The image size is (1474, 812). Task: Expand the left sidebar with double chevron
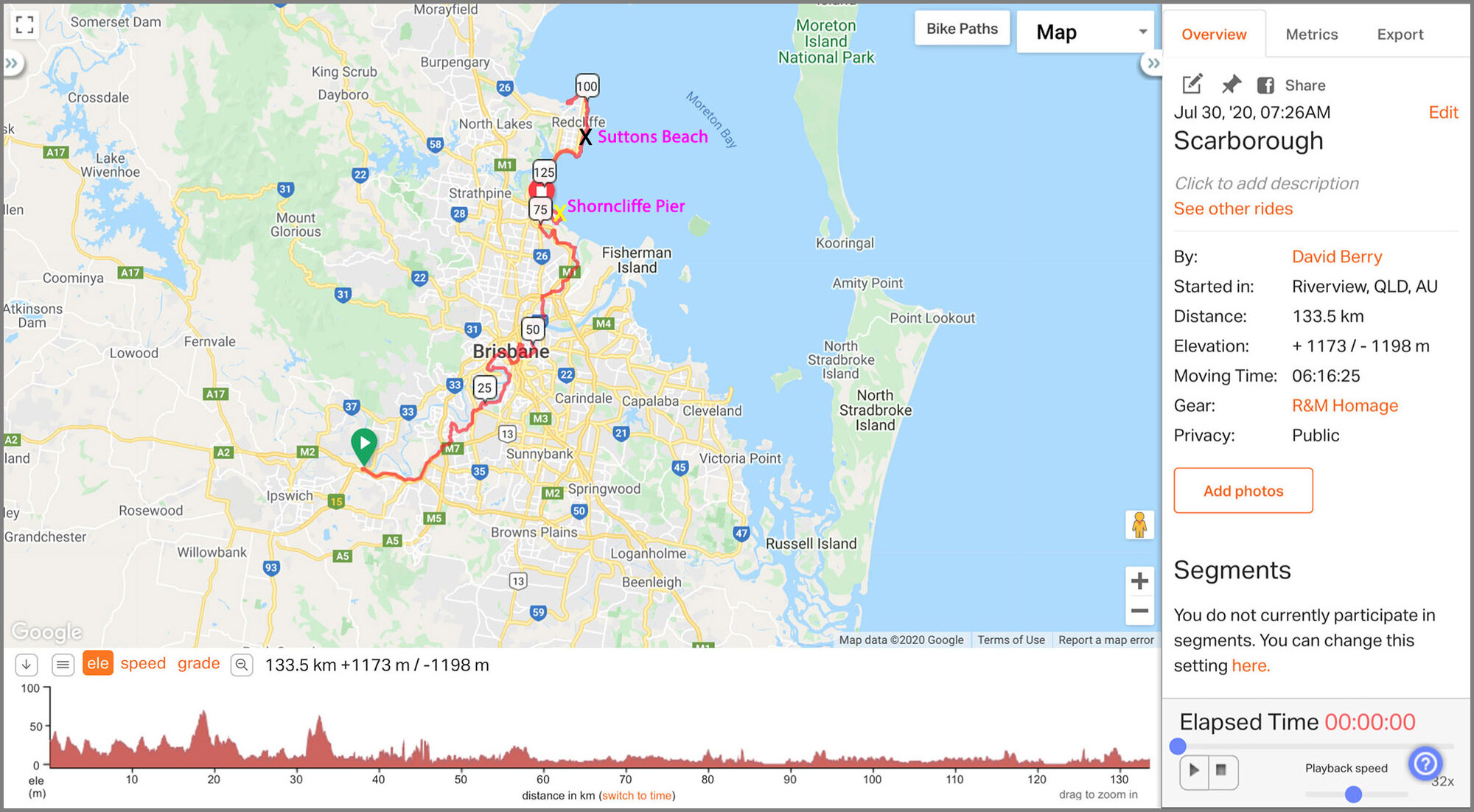pyautogui.click(x=12, y=63)
